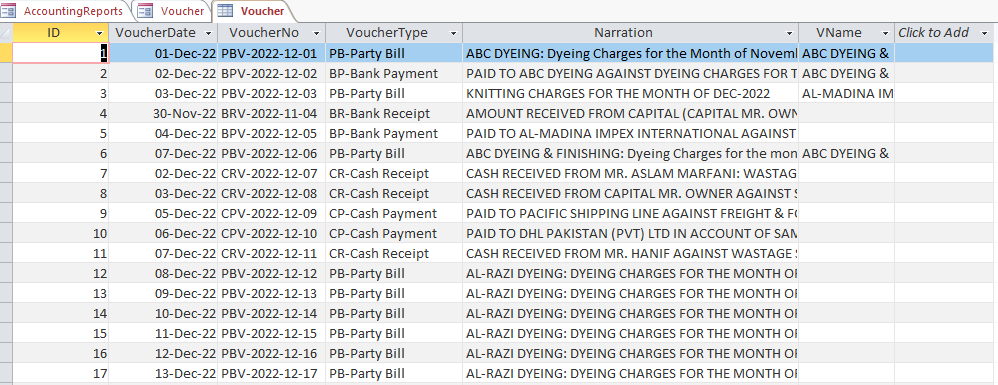This screenshot has height=385, width=998.
Task: Open the Narration column dropdown arrow
Action: point(789,33)
